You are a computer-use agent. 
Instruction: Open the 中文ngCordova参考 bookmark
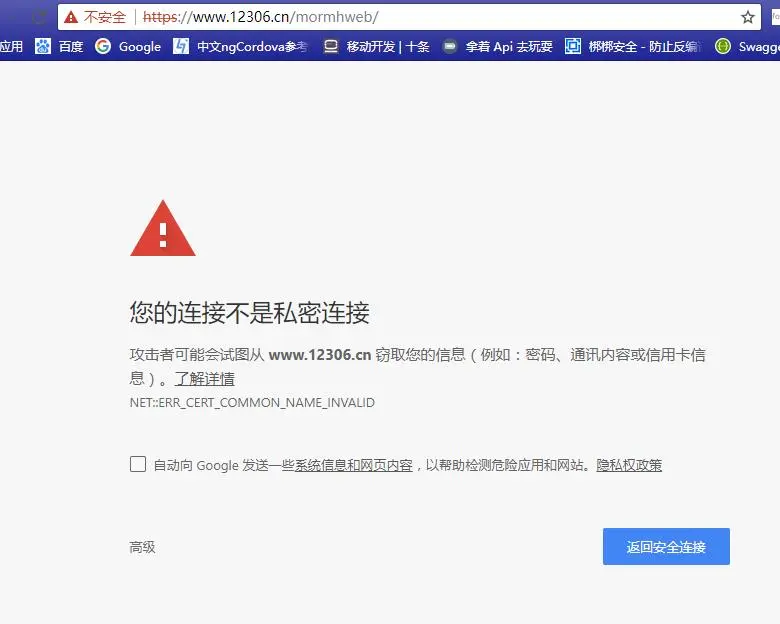tap(240, 47)
